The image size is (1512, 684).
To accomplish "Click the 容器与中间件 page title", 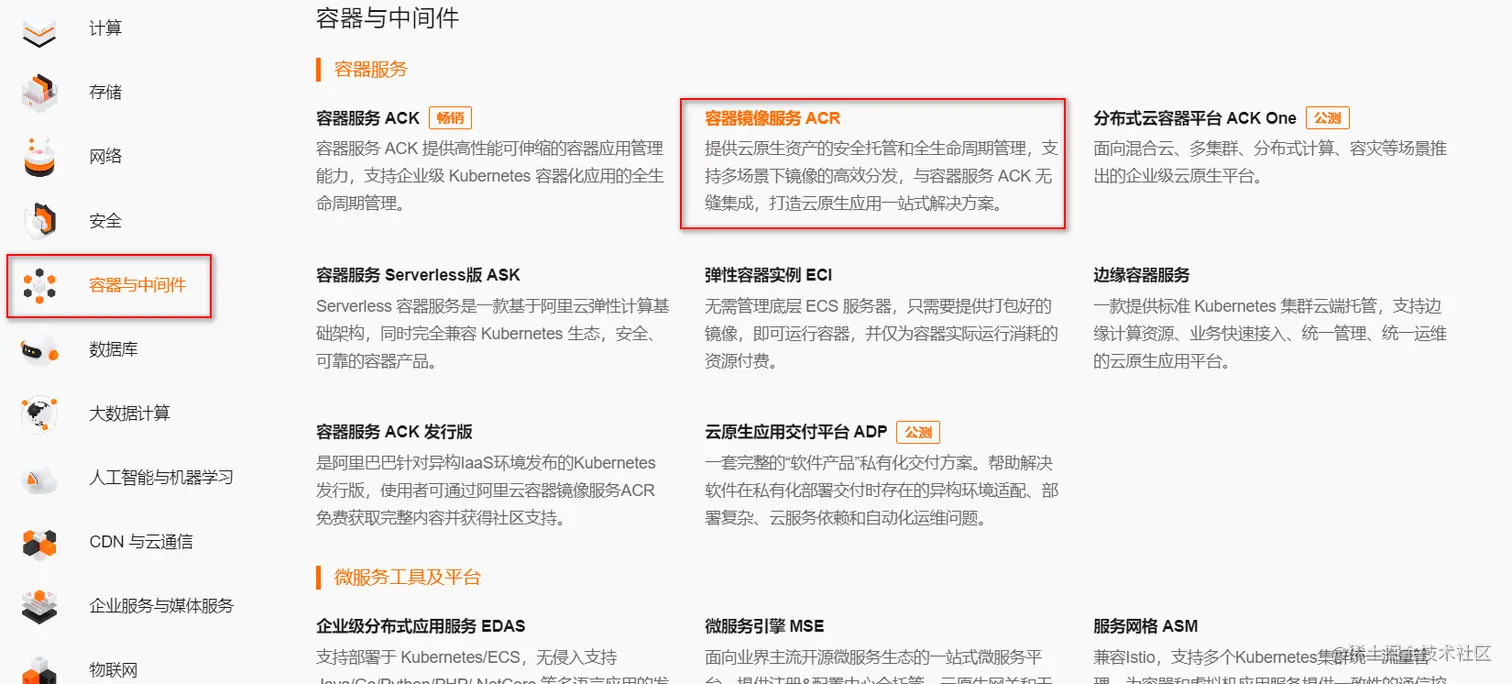I will click(387, 17).
